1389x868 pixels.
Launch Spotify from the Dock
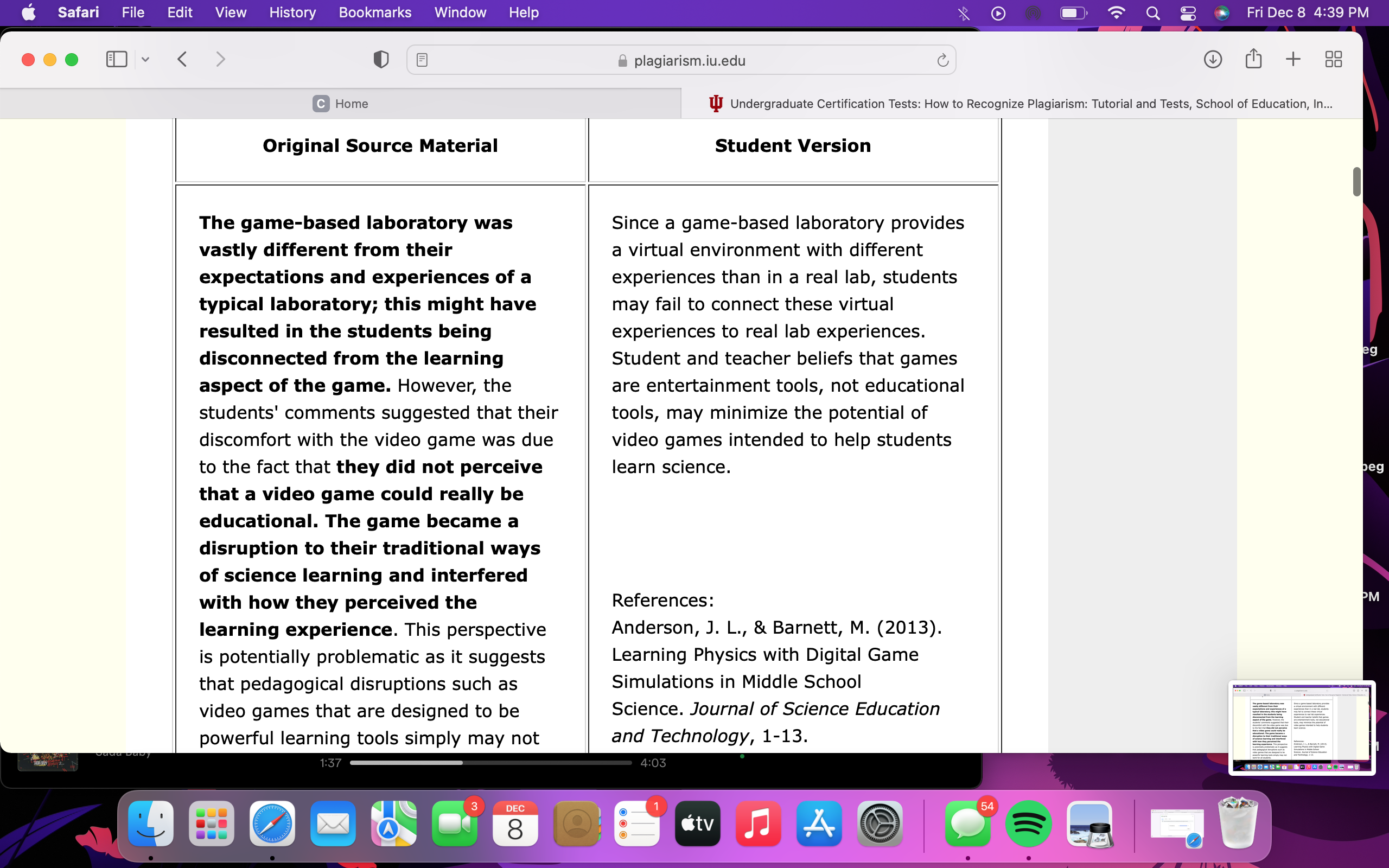(x=1028, y=824)
